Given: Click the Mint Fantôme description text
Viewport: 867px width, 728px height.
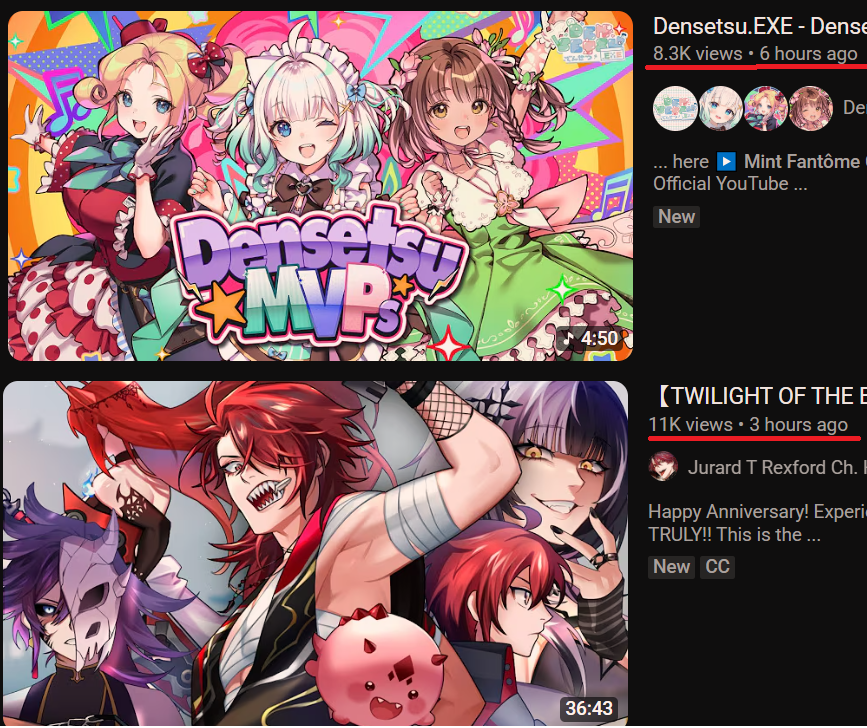Looking at the screenshot, I should coord(802,161).
